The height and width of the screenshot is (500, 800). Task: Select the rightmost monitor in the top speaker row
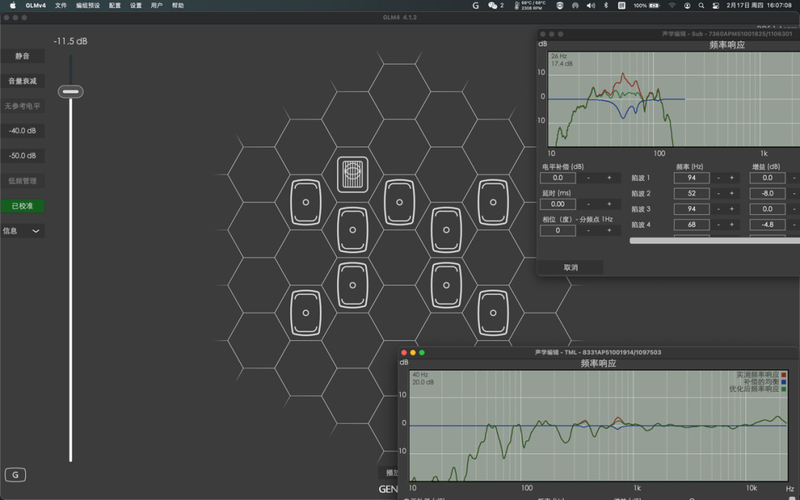coord(493,202)
